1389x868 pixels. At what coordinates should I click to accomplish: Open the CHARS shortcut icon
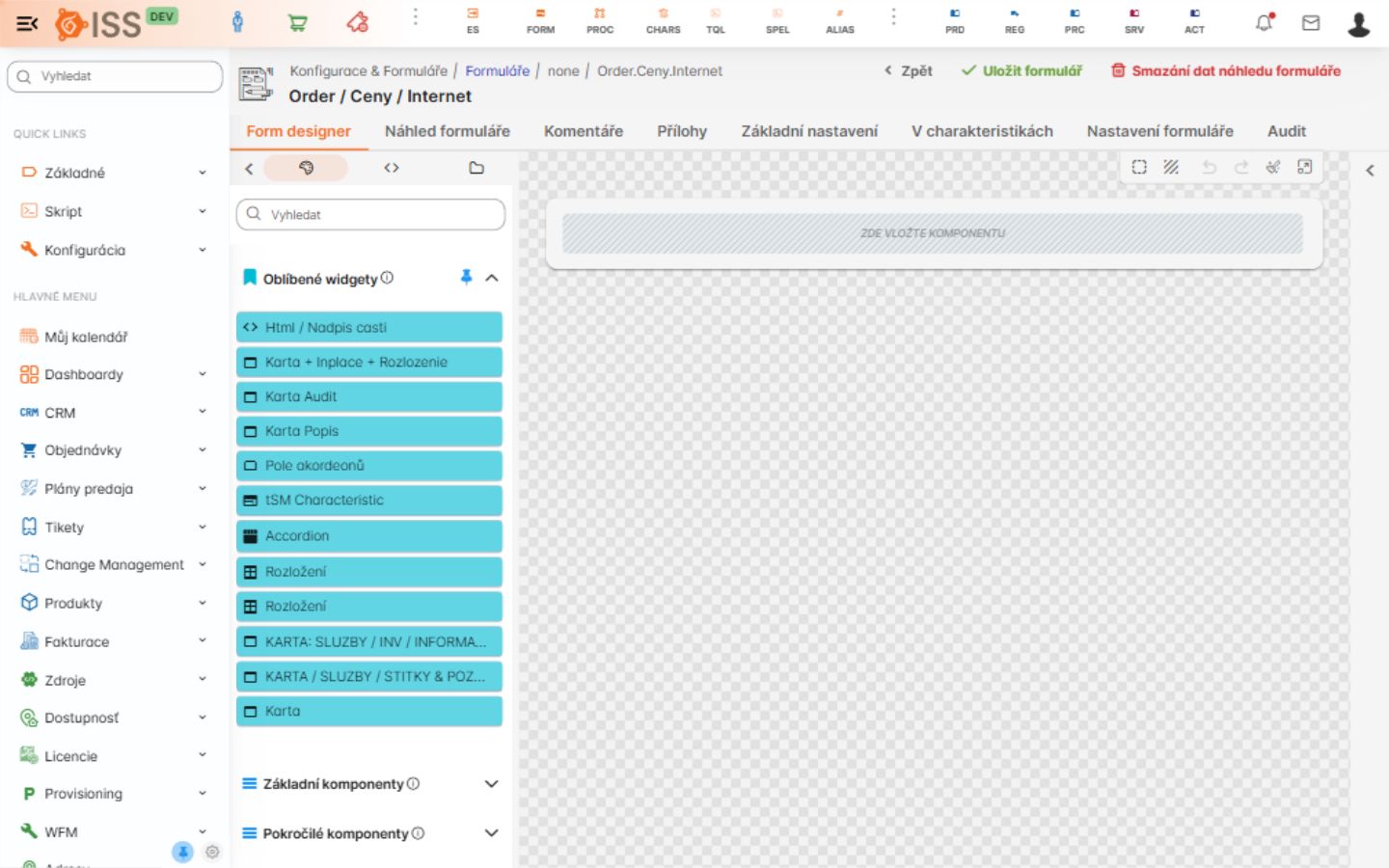pos(663,21)
